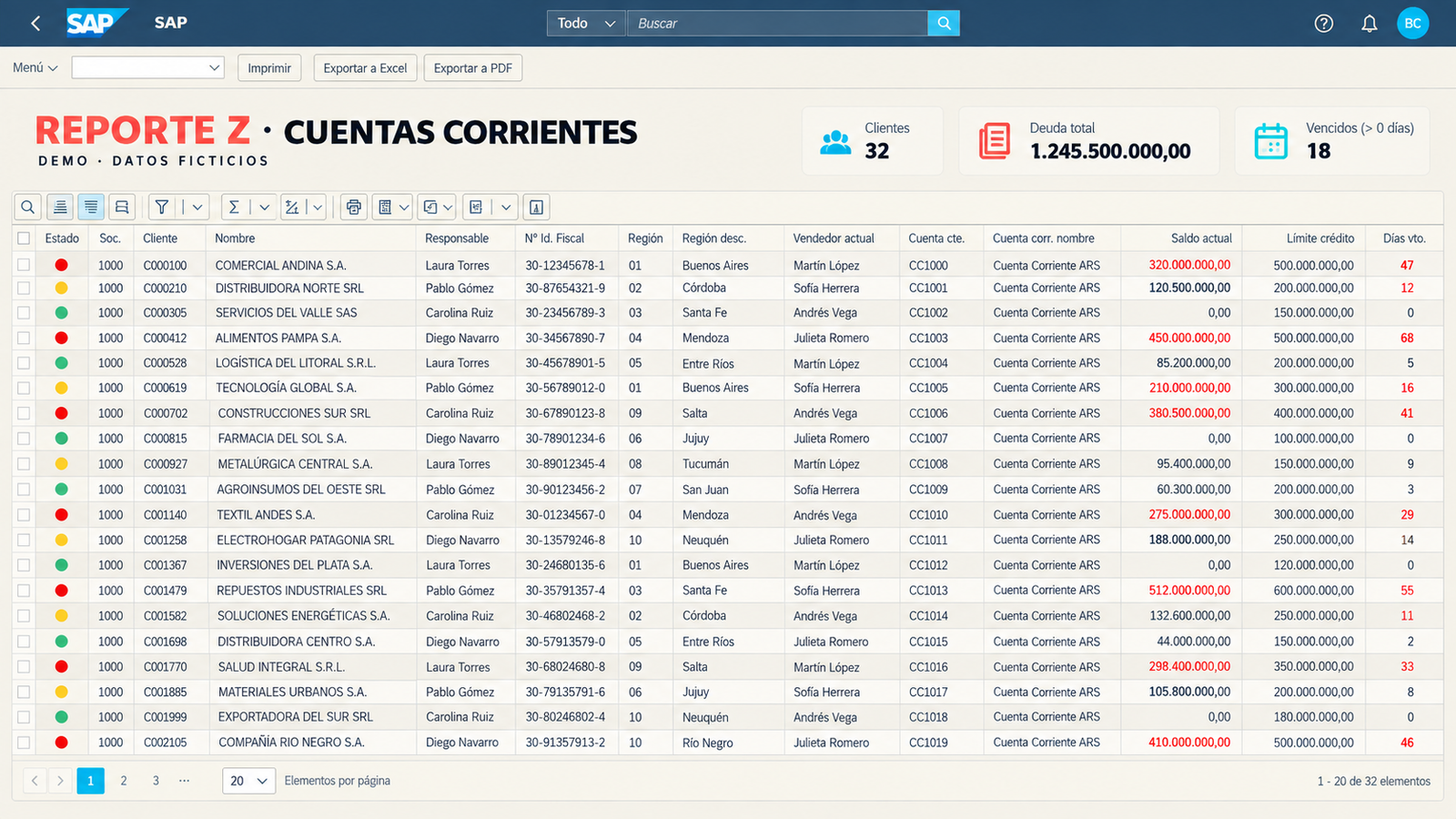Viewport: 1456px width, 819px height.
Task: Click Exportar a Excel
Action: pyautogui.click(x=366, y=68)
